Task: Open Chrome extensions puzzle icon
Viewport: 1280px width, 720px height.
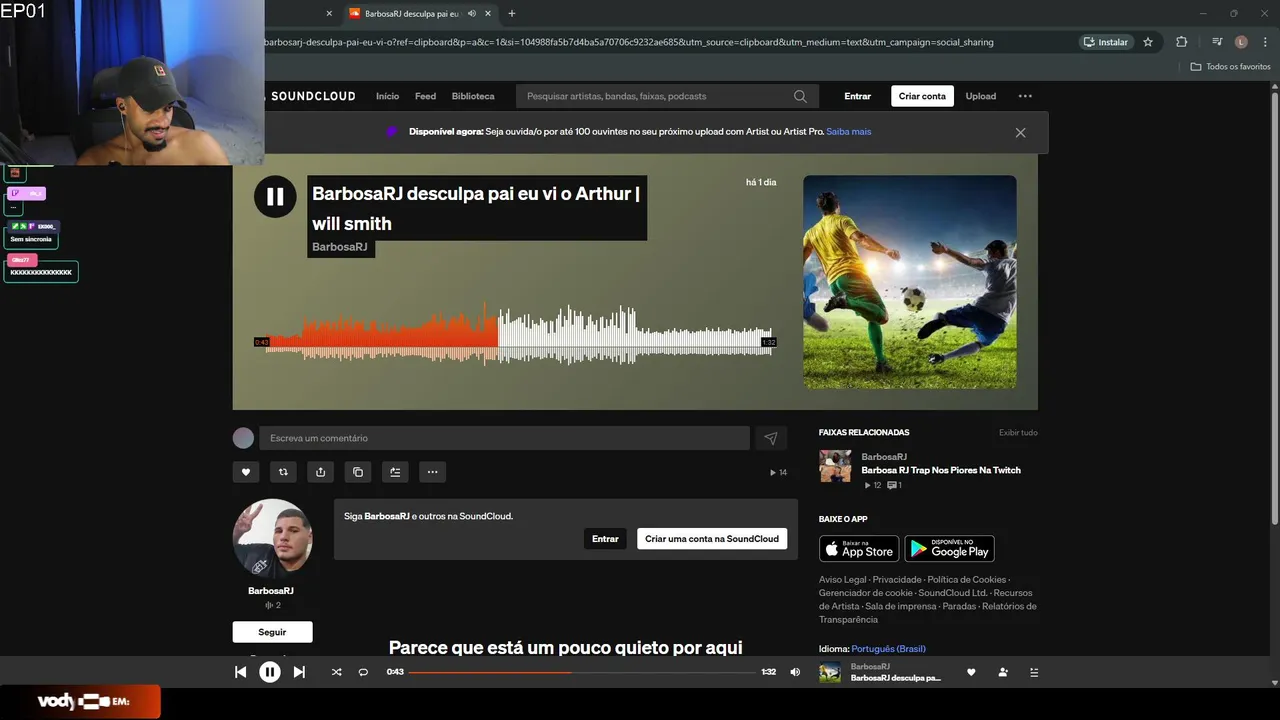Action: [x=1181, y=42]
